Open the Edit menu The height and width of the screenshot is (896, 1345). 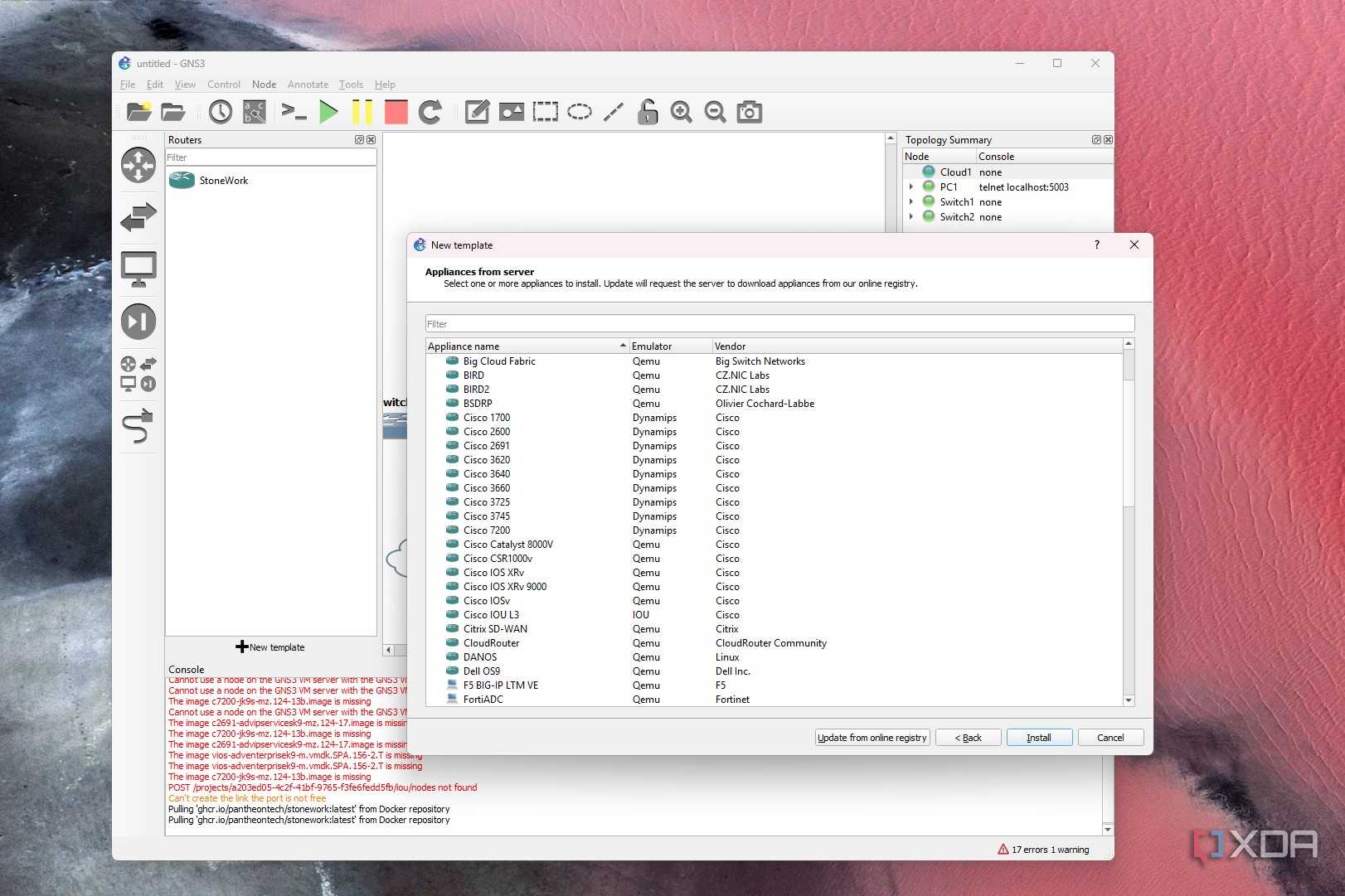point(155,85)
